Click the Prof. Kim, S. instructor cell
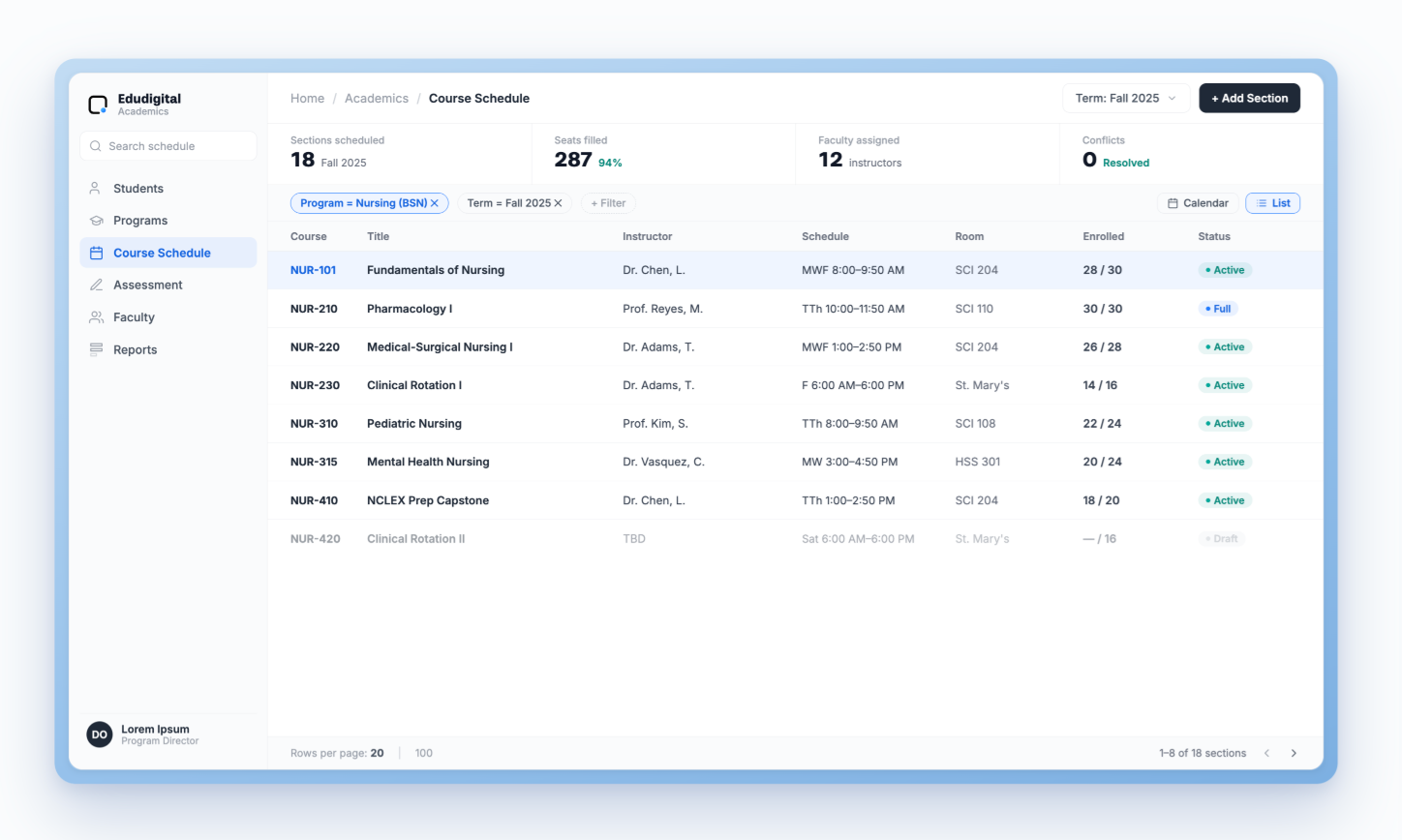This screenshot has height=840, width=1402. [655, 424]
